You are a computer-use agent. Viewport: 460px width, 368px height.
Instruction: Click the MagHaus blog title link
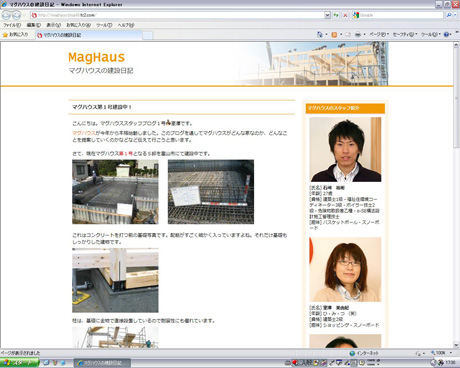pos(97,57)
